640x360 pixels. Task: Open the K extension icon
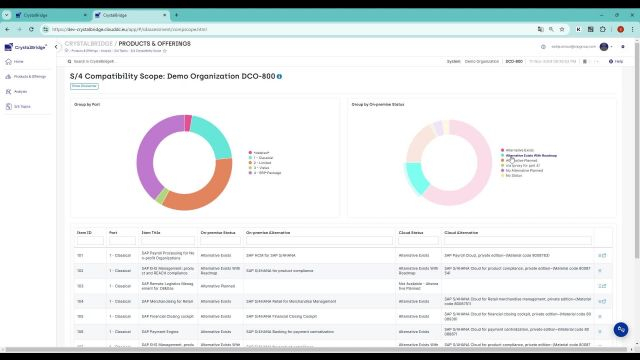coord(578,29)
